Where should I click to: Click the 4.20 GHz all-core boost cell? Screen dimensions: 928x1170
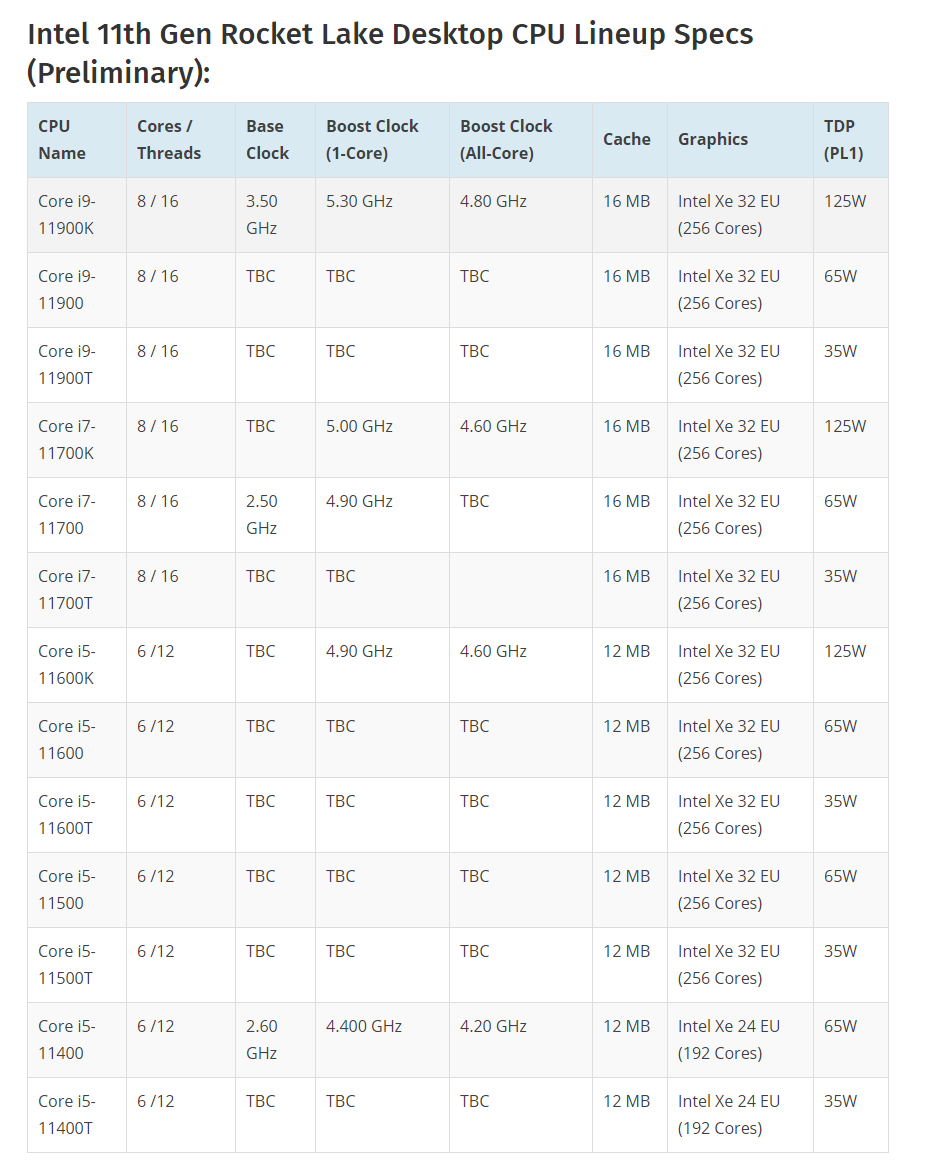pyautogui.click(x=521, y=1039)
